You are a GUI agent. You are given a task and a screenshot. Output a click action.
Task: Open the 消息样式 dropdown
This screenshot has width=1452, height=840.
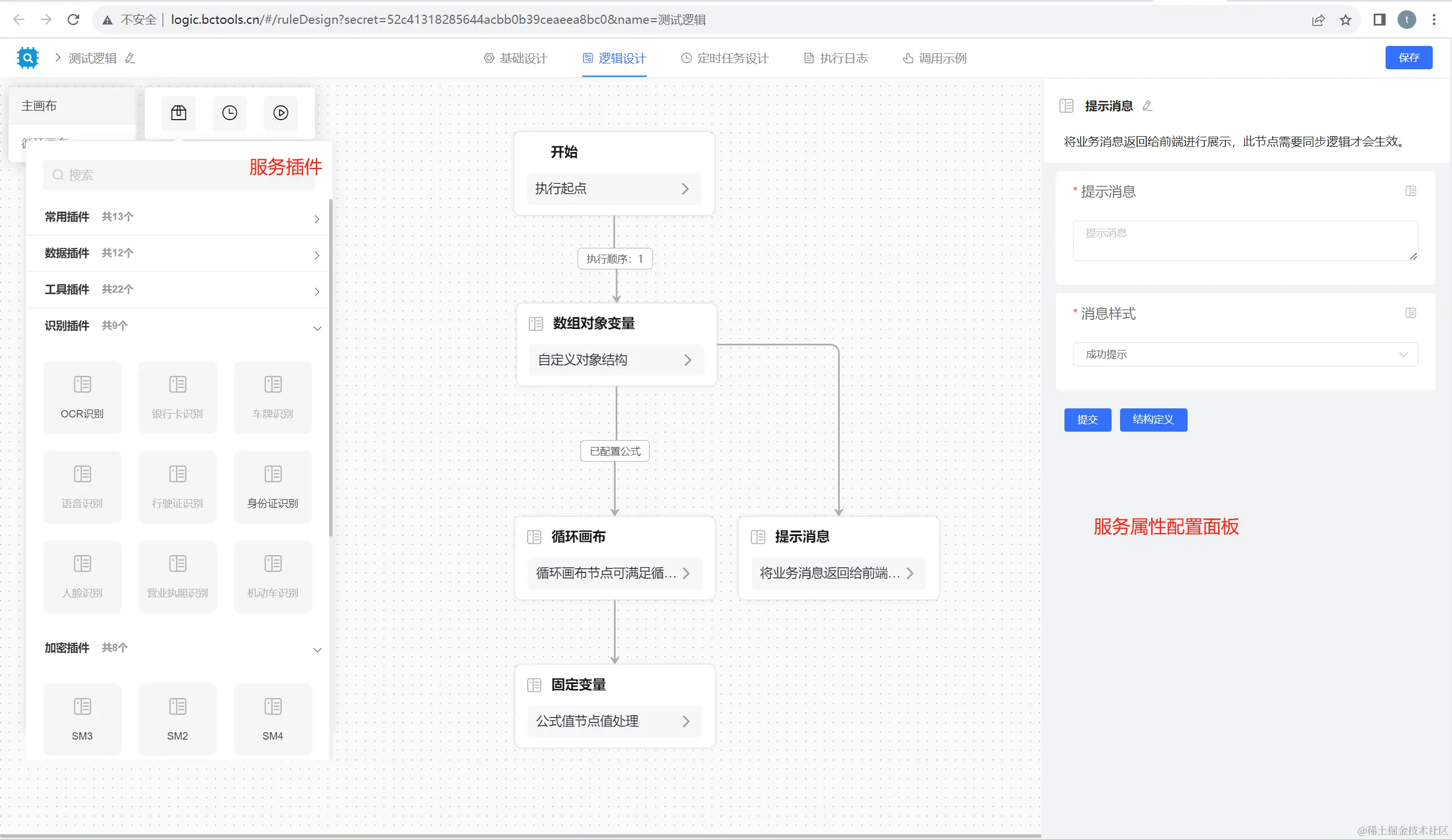1244,354
